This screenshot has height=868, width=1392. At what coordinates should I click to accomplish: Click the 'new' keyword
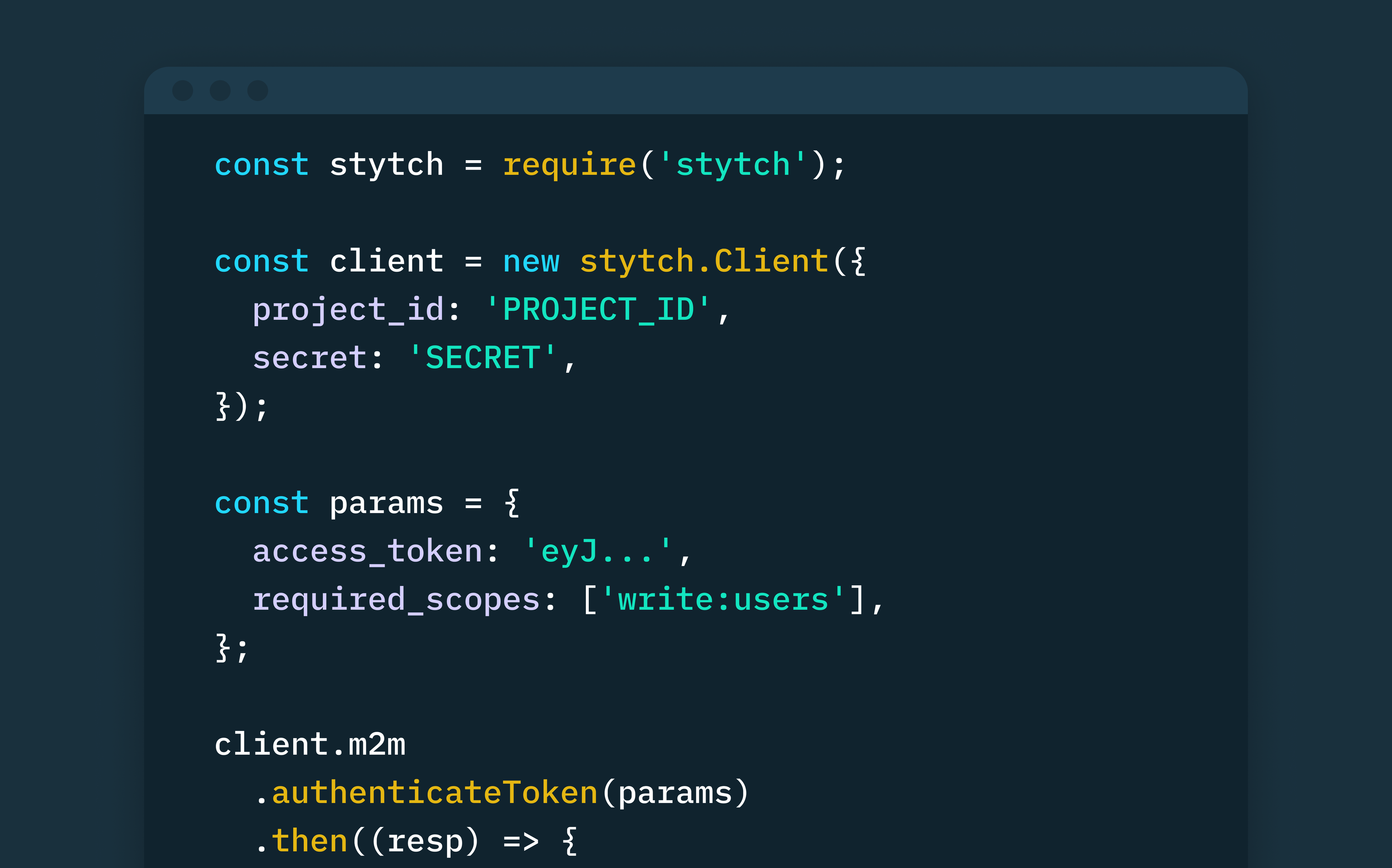point(530,262)
